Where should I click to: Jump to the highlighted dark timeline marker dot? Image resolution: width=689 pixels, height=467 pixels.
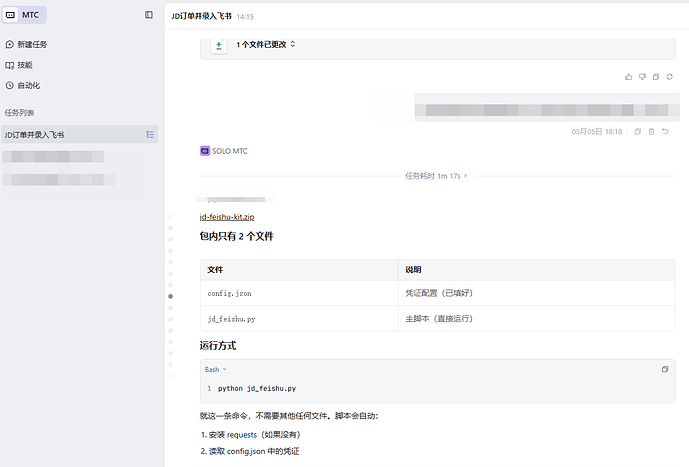(170, 296)
